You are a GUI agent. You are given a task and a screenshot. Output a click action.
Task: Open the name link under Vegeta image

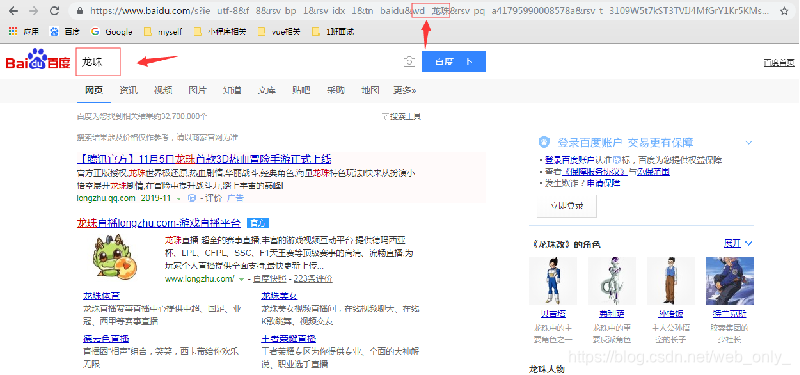click(553, 313)
